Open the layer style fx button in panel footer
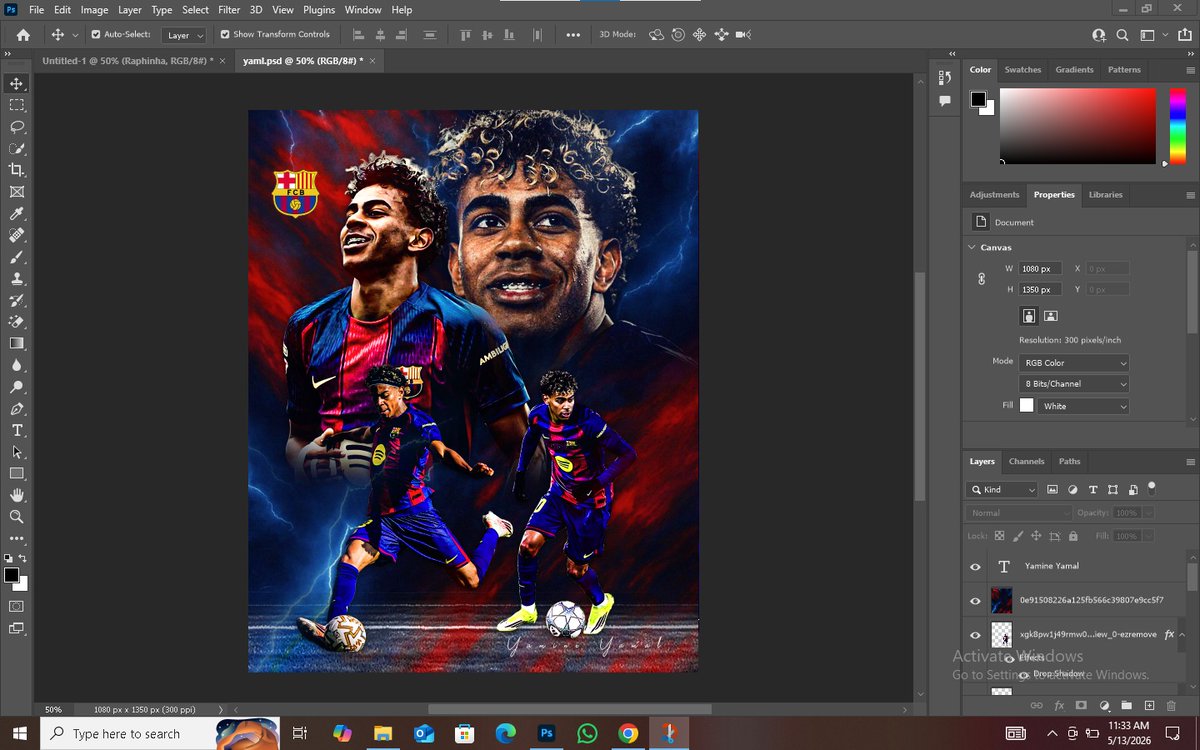Viewport: 1200px width, 750px height. click(x=1058, y=706)
